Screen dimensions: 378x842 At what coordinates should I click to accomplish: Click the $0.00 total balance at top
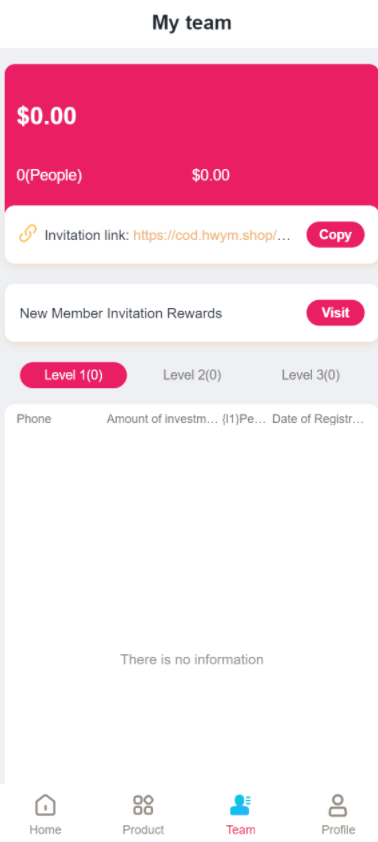pos(47,116)
